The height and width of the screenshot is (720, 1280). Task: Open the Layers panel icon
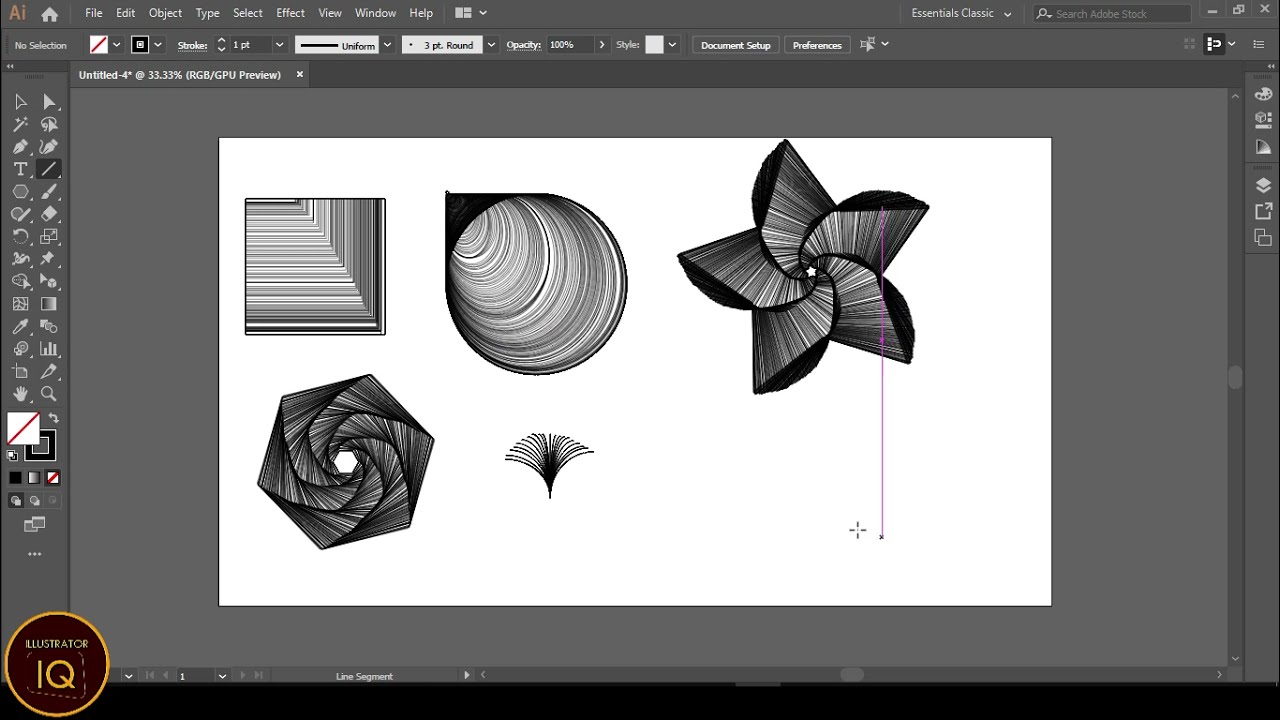(x=1263, y=186)
